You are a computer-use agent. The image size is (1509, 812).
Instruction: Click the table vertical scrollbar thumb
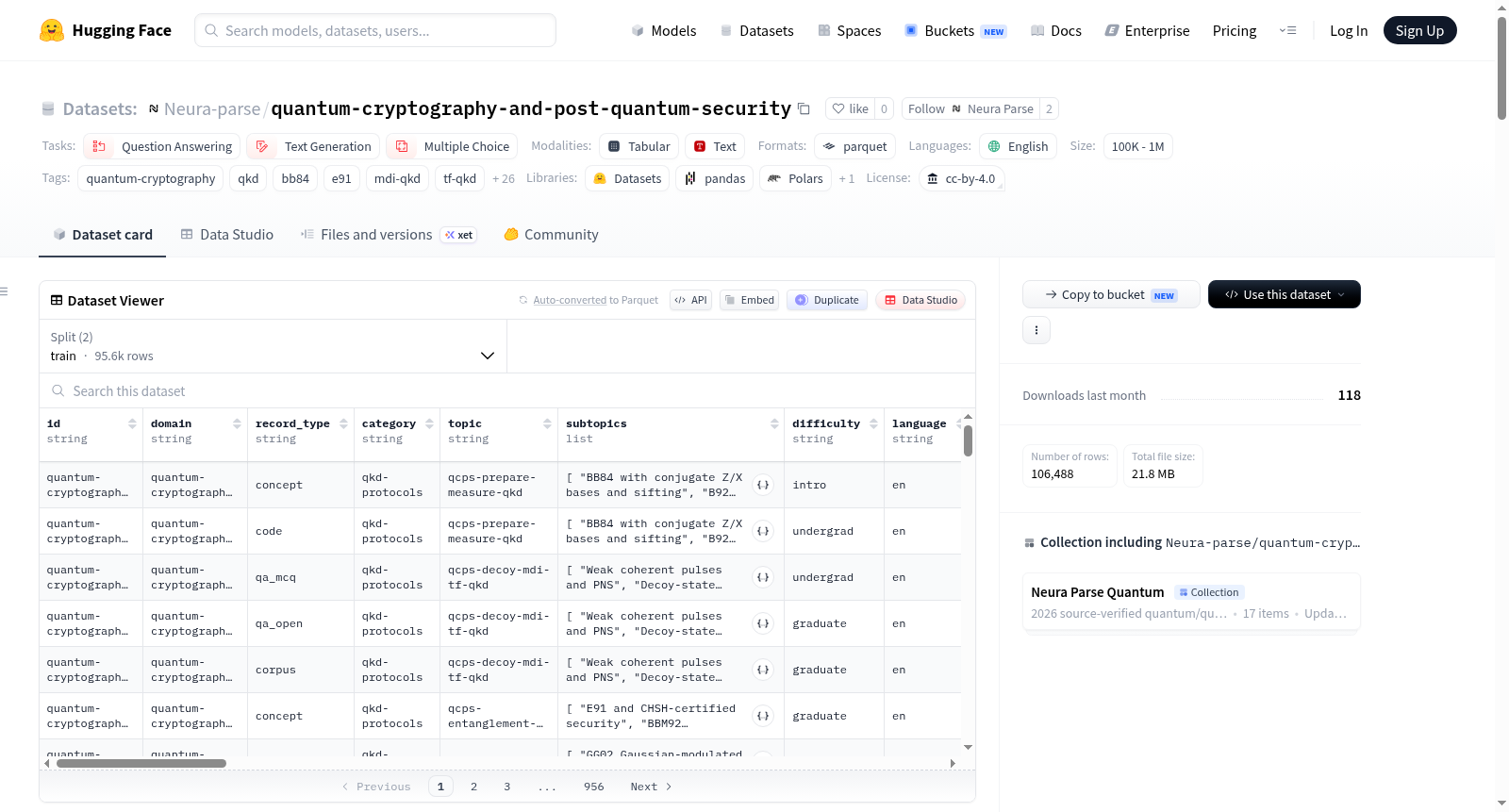pyautogui.click(x=968, y=440)
